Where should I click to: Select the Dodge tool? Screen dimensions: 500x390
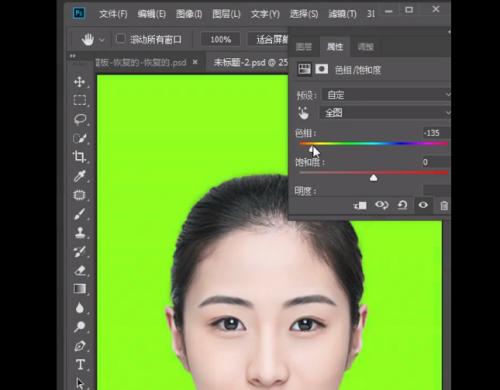[x=79, y=327]
